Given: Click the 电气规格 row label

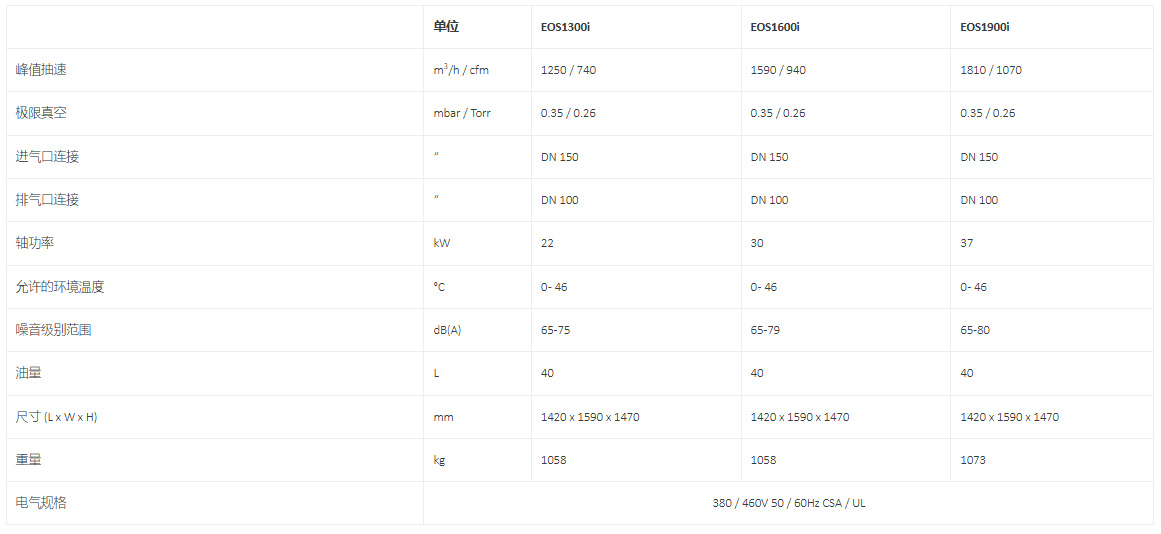Looking at the screenshot, I should point(42,503).
